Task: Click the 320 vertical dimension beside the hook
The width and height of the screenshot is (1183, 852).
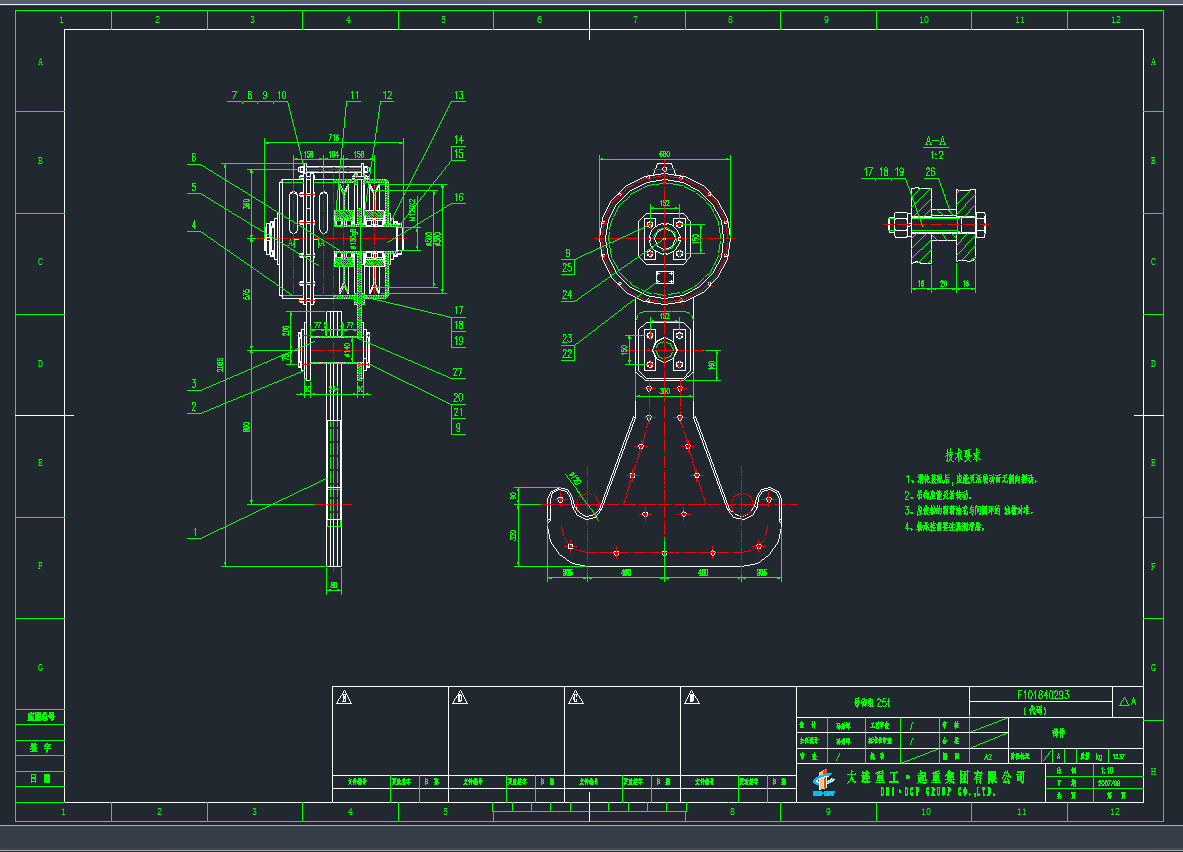Action: 513,535
